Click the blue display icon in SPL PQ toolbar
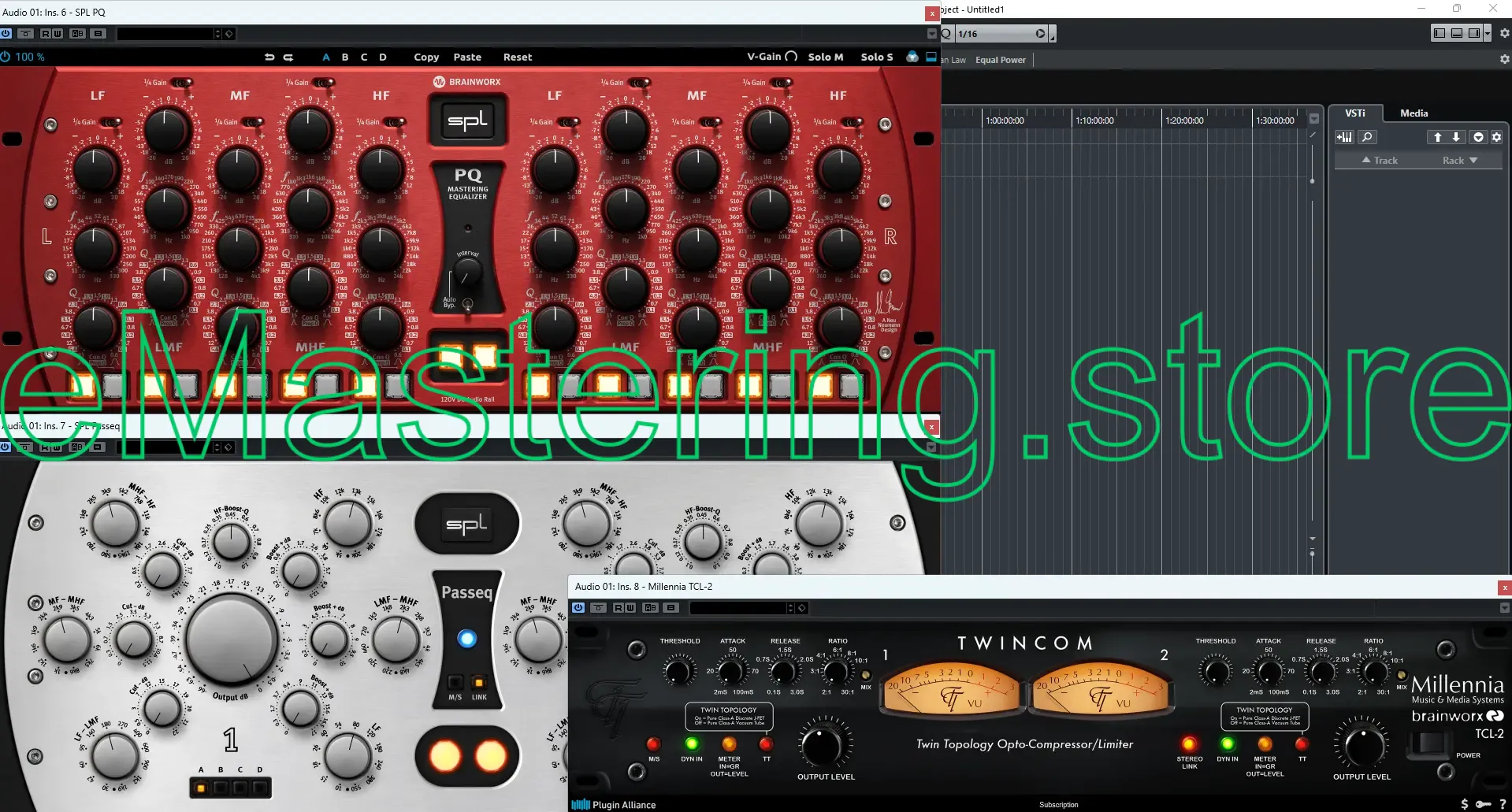This screenshot has width=1512, height=812. (x=931, y=57)
